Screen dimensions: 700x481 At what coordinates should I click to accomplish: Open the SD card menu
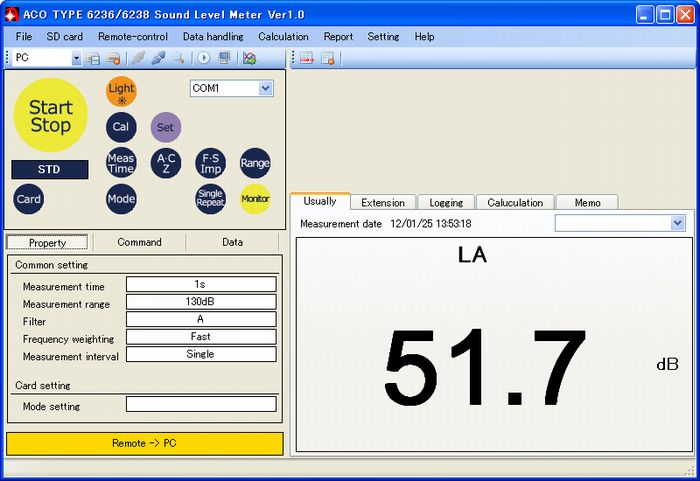(x=65, y=37)
